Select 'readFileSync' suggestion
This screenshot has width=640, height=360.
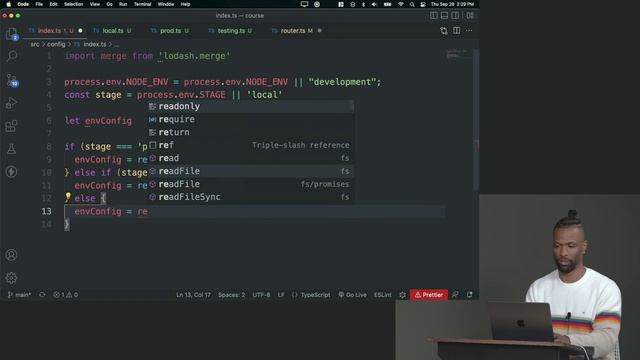coord(250,197)
